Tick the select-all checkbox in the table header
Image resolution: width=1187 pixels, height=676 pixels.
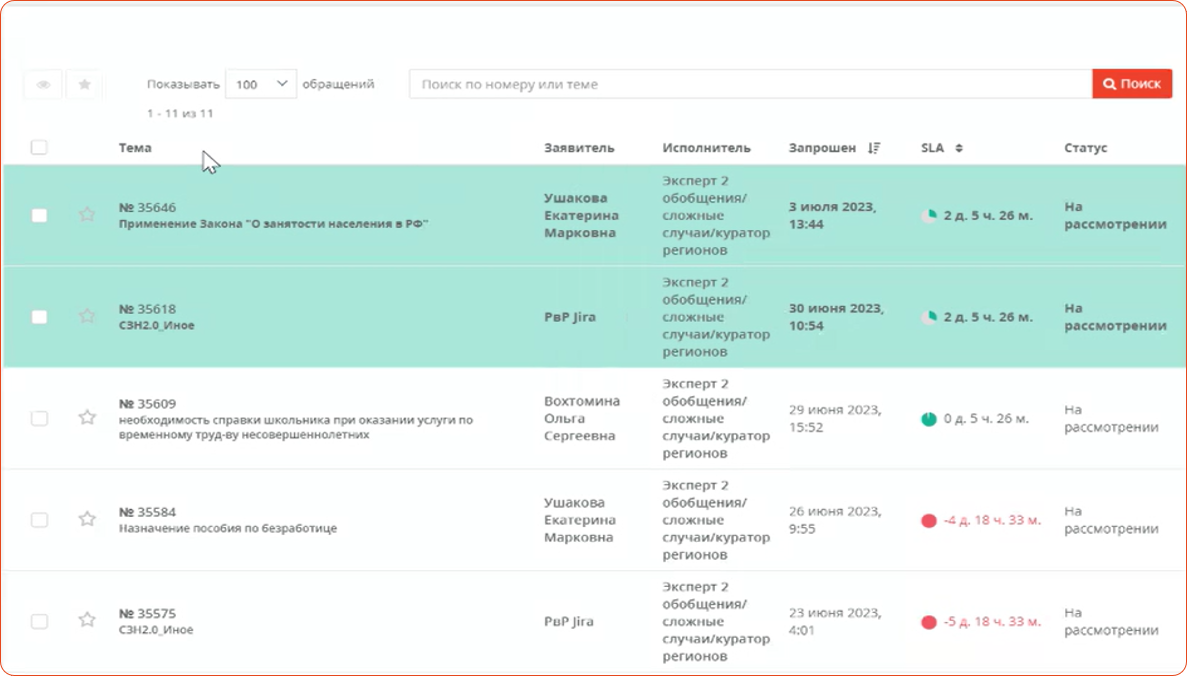tap(39, 148)
